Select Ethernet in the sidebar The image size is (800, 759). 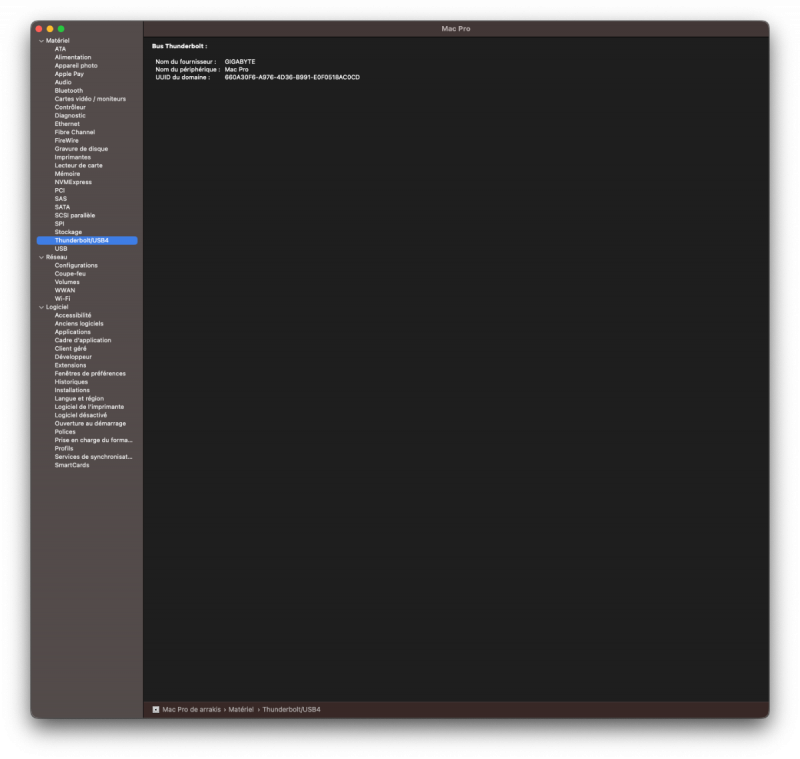67,124
